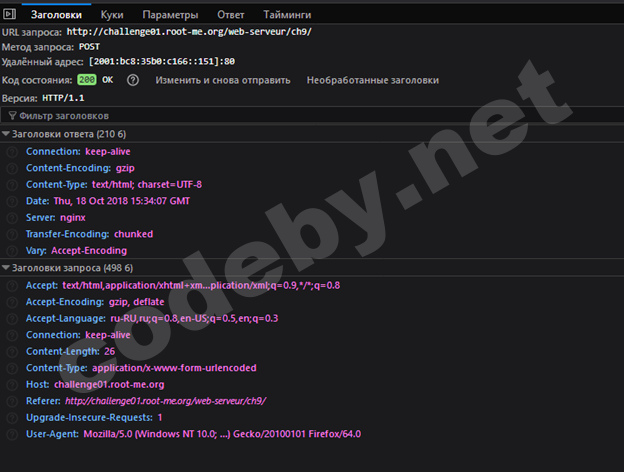Select the HTTP/1.1 version value
The width and height of the screenshot is (624, 472).
(x=63, y=98)
